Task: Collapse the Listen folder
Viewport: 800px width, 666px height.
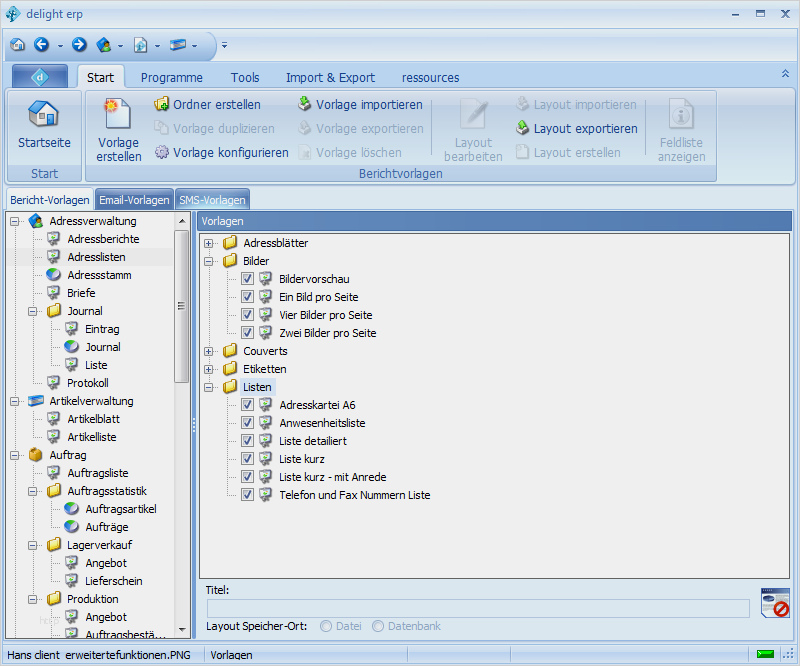Action: [x=209, y=387]
